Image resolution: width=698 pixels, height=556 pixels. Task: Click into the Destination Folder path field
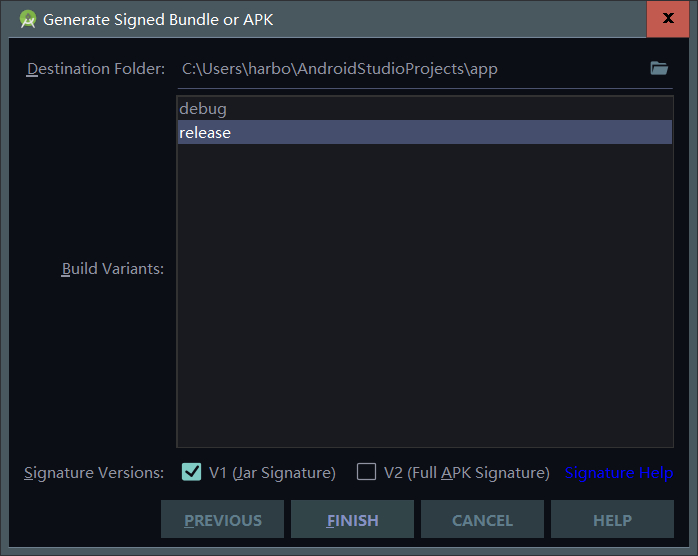coord(412,69)
